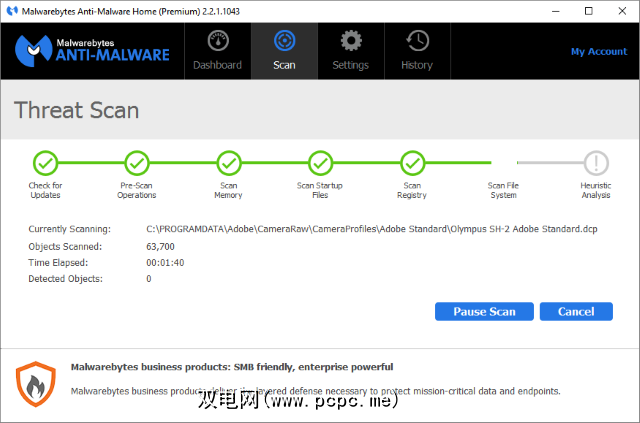Image resolution: width=640 pixels, height=423 pixels.
Task: Click the My Account link
Action: (x=599, y=51)
